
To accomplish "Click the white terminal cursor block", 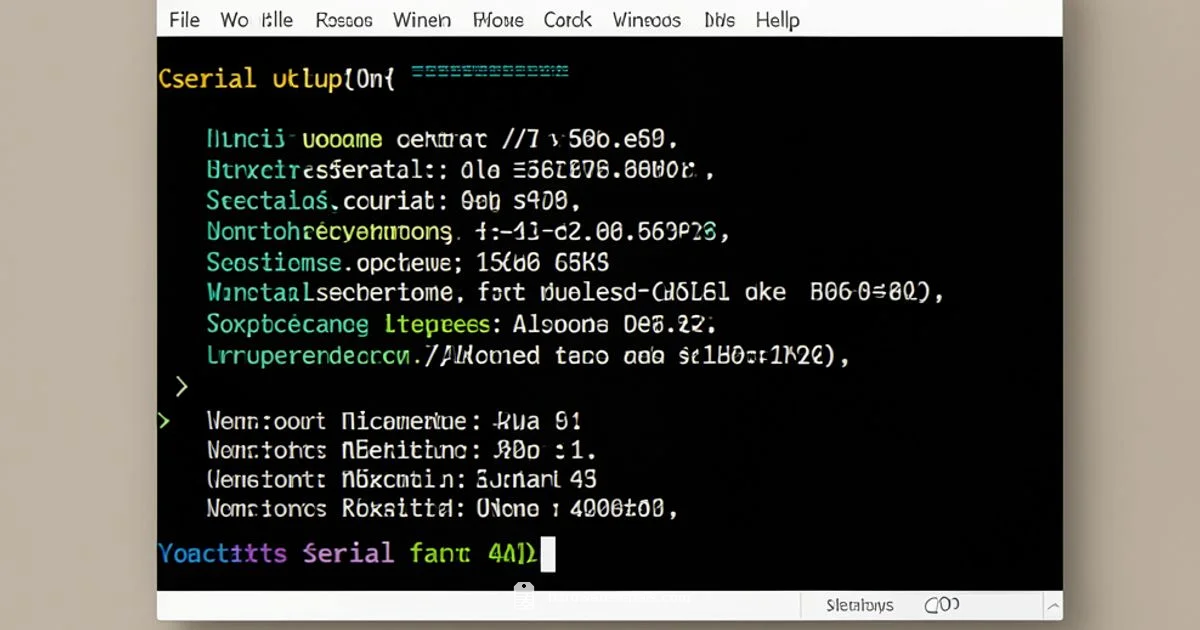I will pos(547,553).
